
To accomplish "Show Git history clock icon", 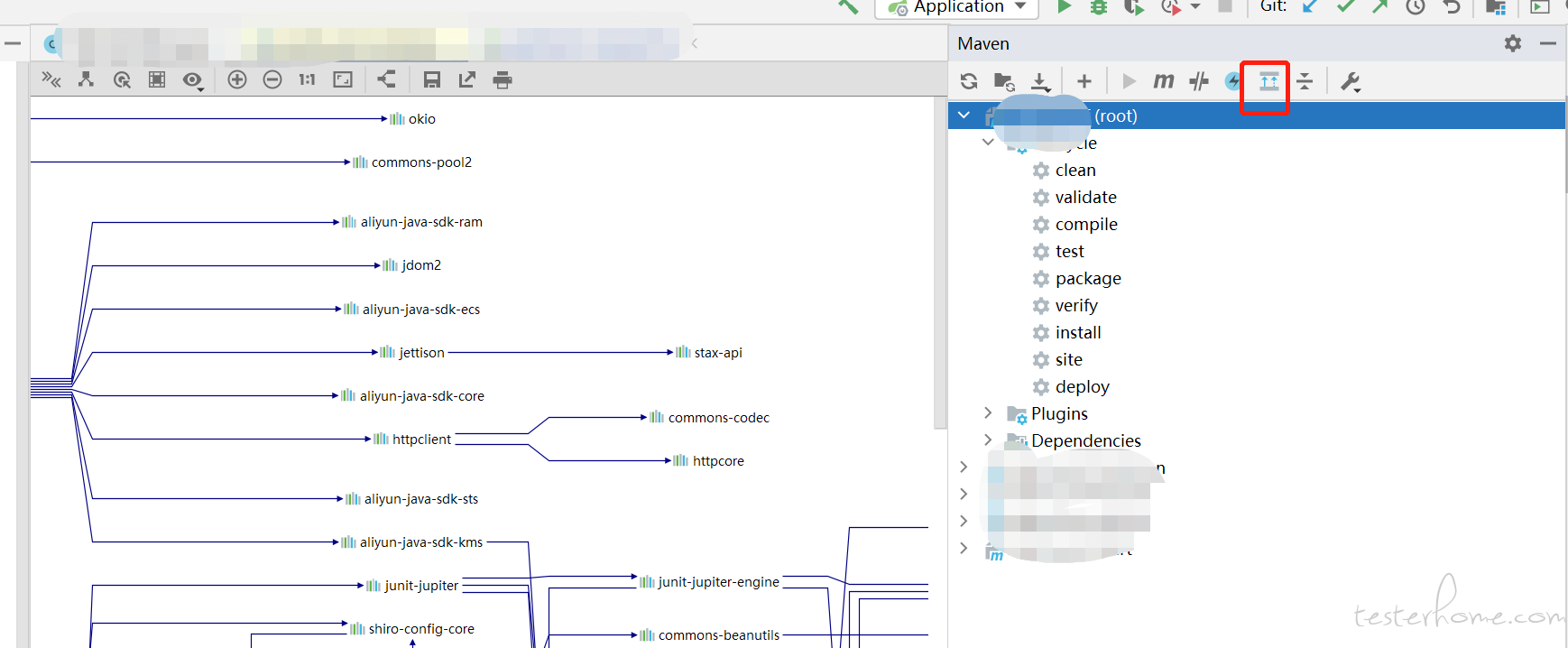I will pyautogui.click(x=1416, y=7).
